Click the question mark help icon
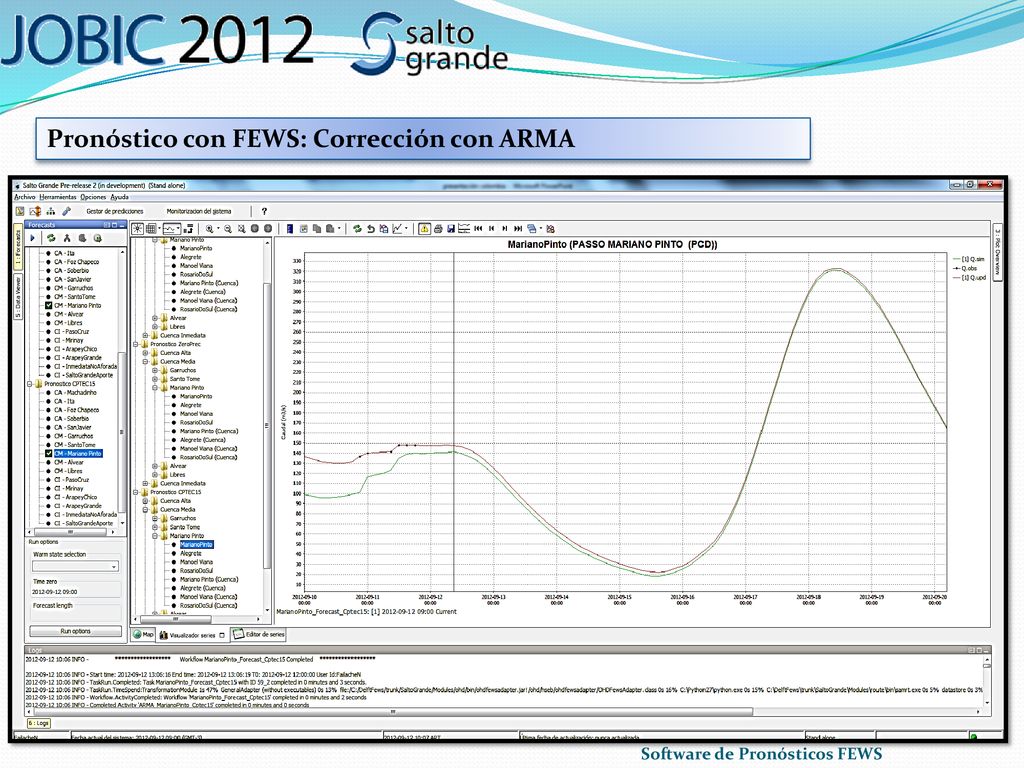This screenshot has width=1024, height=768. click(x=264, y=211)
